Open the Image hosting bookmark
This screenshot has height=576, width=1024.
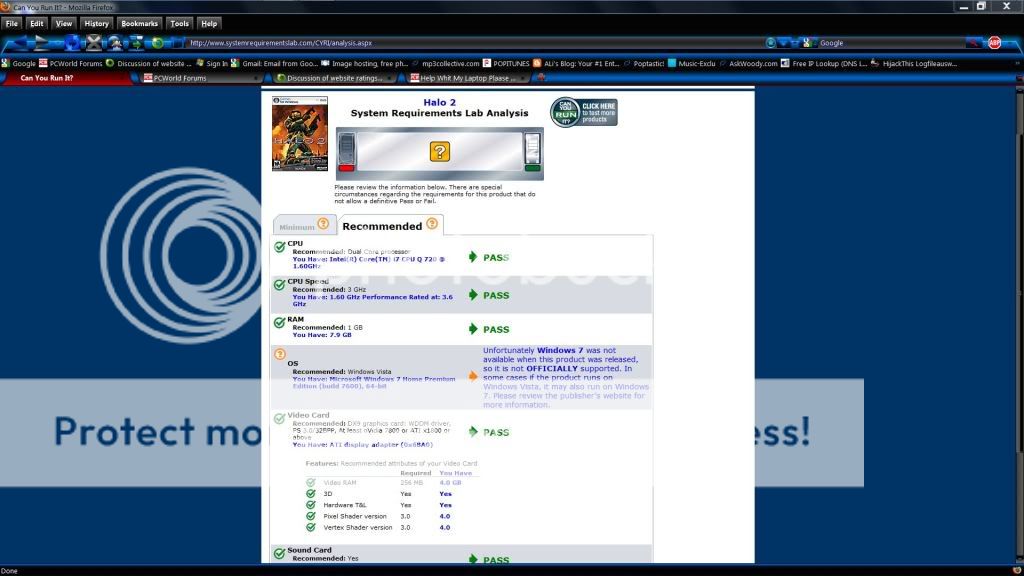(364, 63)
